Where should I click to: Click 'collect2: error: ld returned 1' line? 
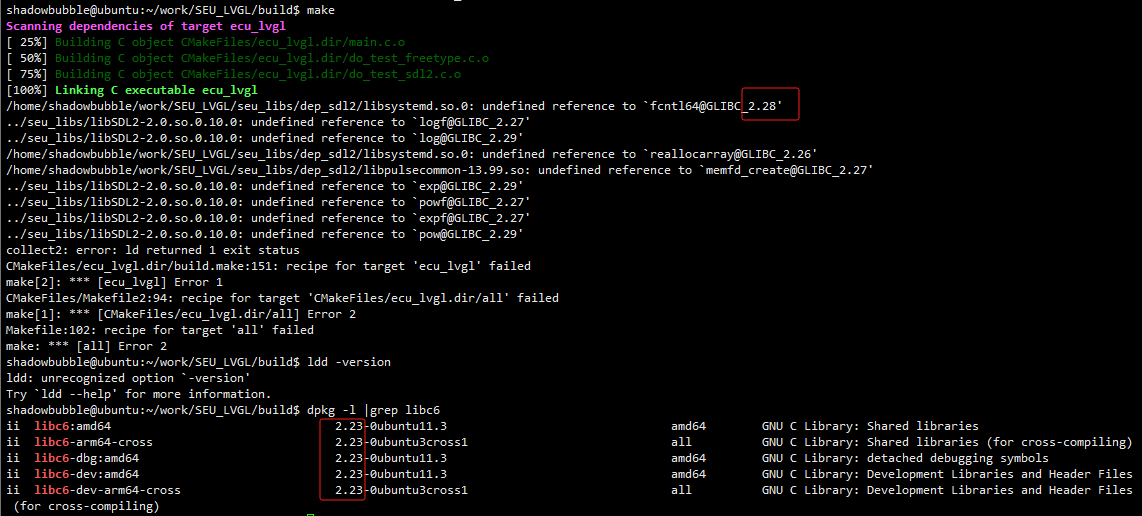pyautogui.click(x=152, y=250)
